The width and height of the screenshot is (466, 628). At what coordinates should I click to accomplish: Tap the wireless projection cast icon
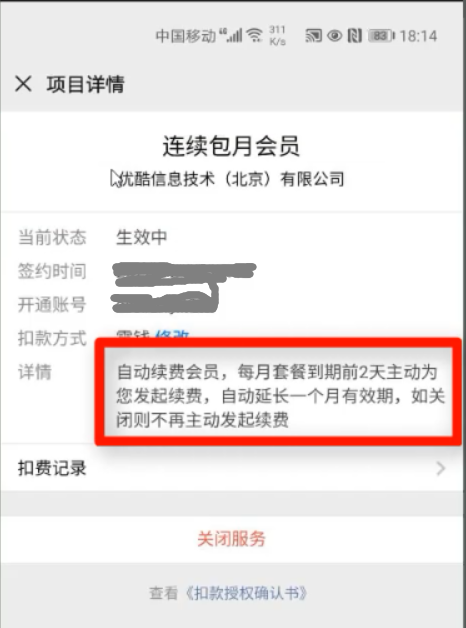(x=313, y=36)
